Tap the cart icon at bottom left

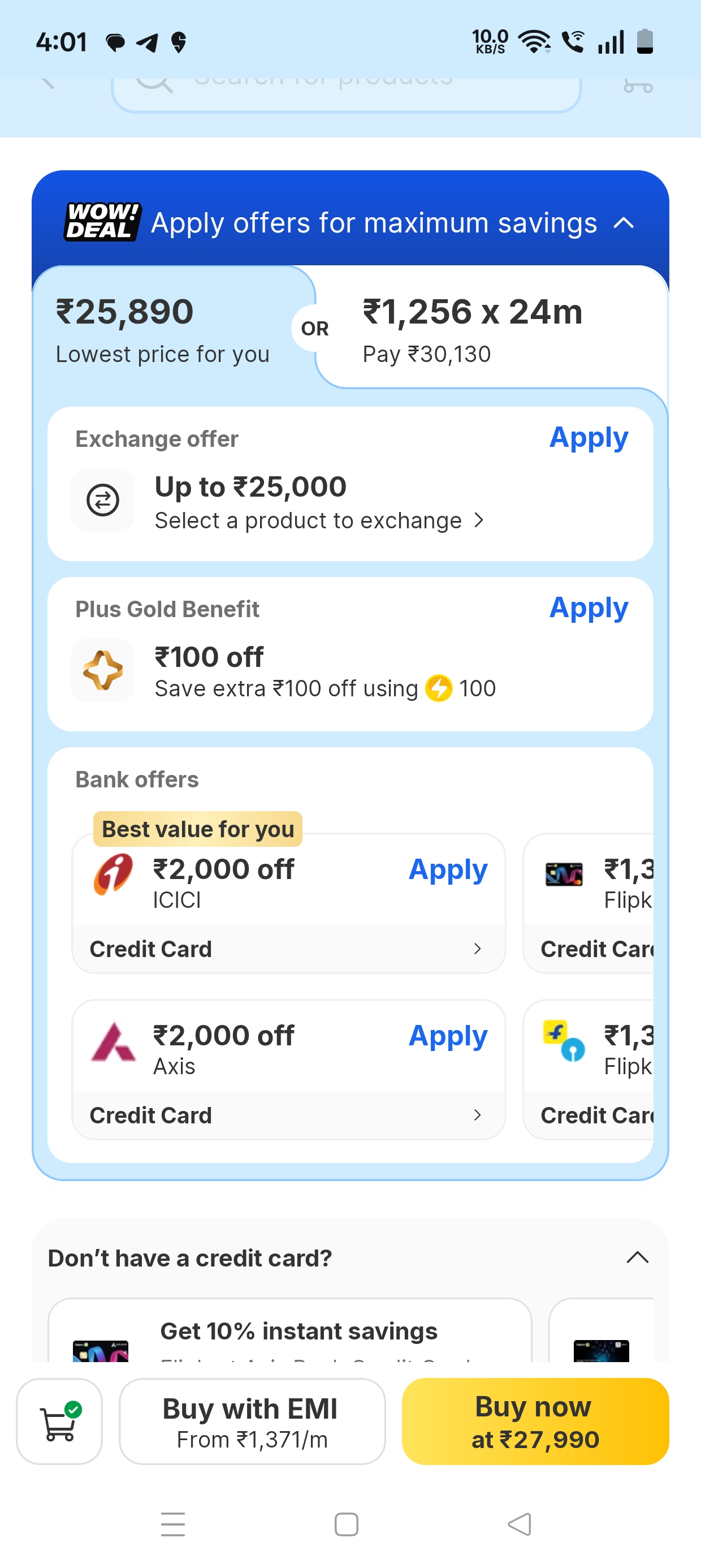[59, 1421]
